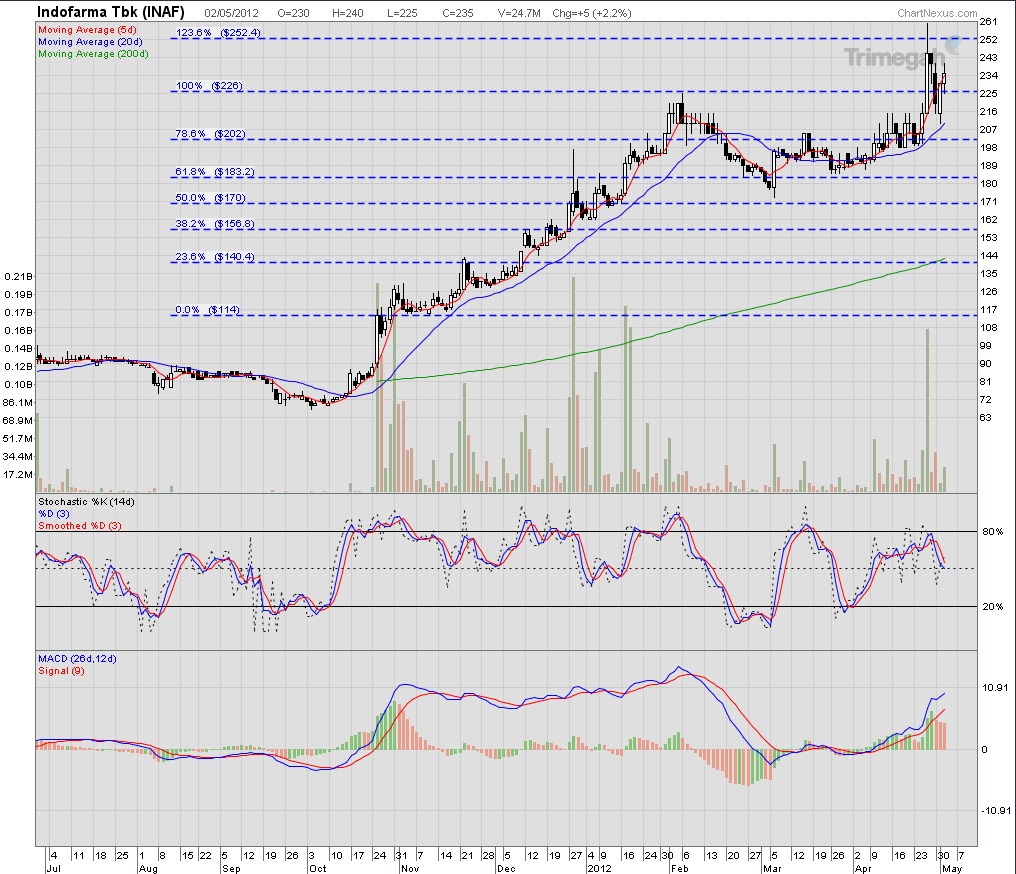
Task: Click the Sep month label on timeline
Action: coord(231,868)
